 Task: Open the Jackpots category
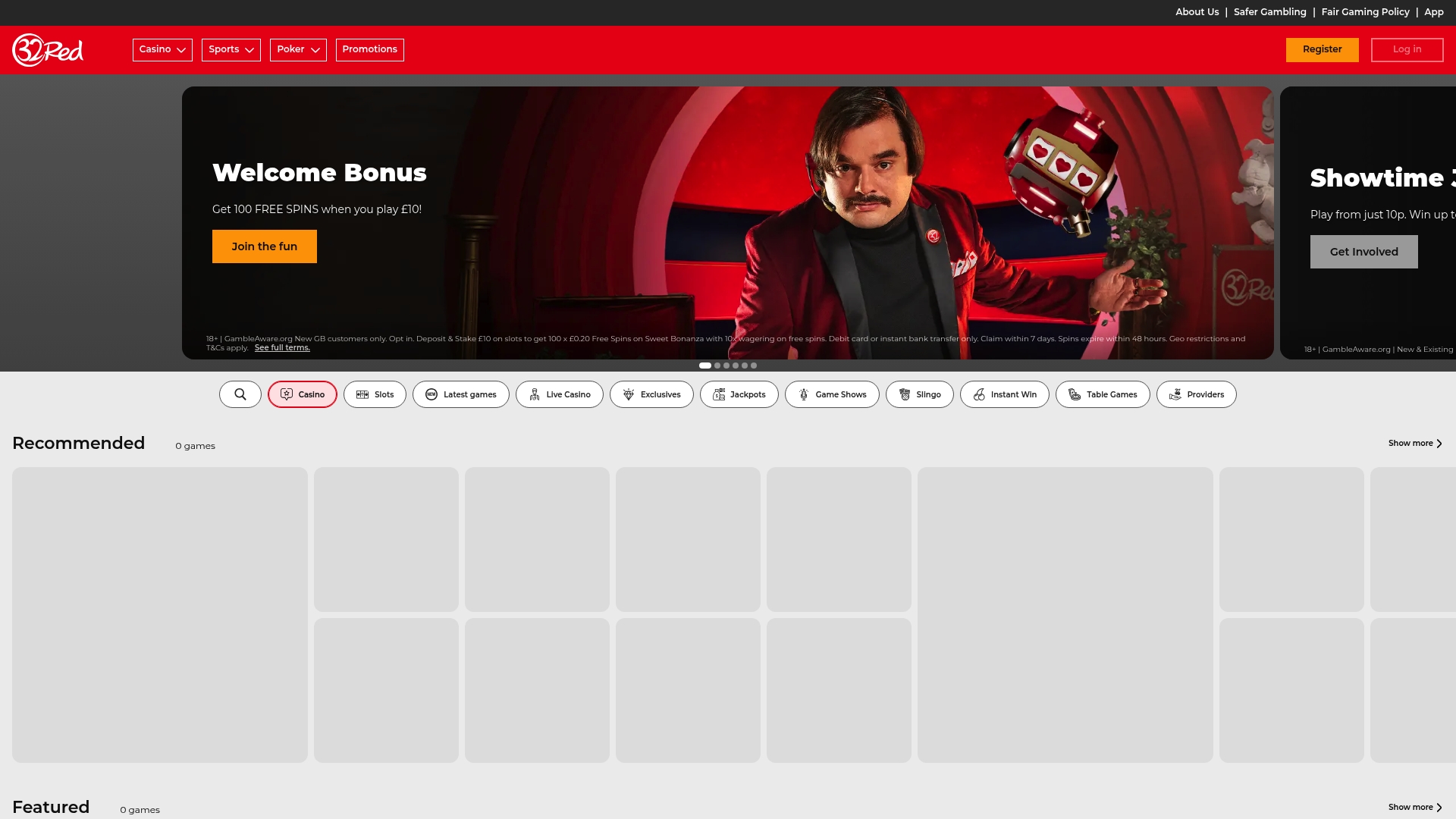(x=739, y=394)
